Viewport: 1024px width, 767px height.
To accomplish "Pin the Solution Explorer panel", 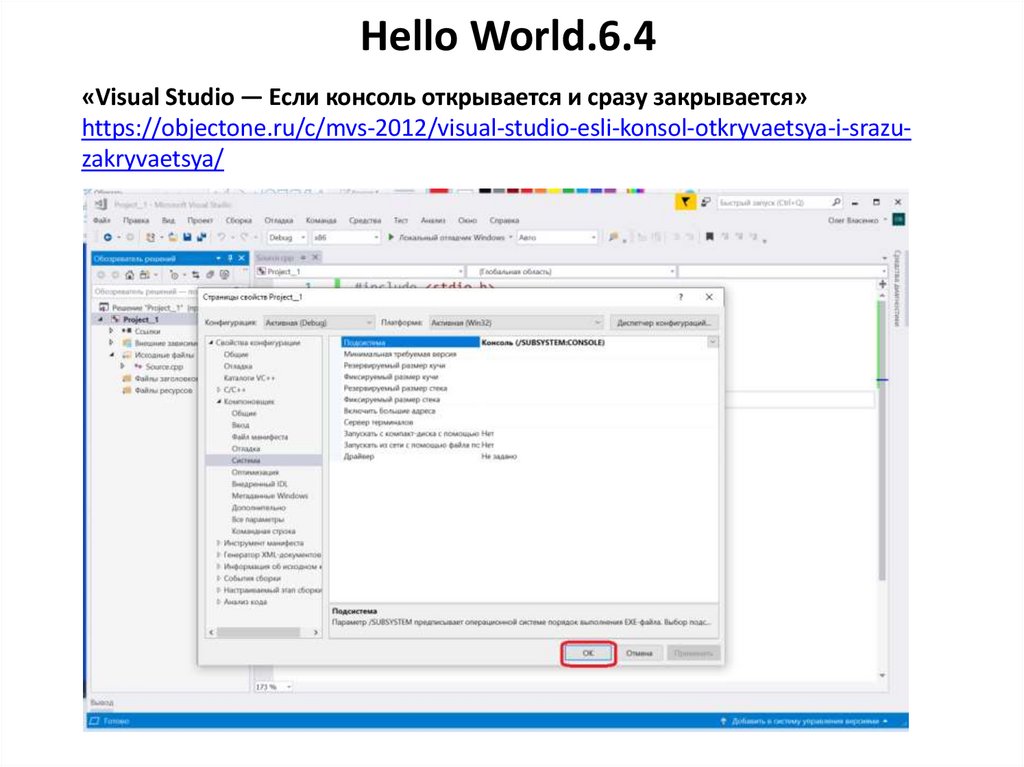I will coord(230,258).
